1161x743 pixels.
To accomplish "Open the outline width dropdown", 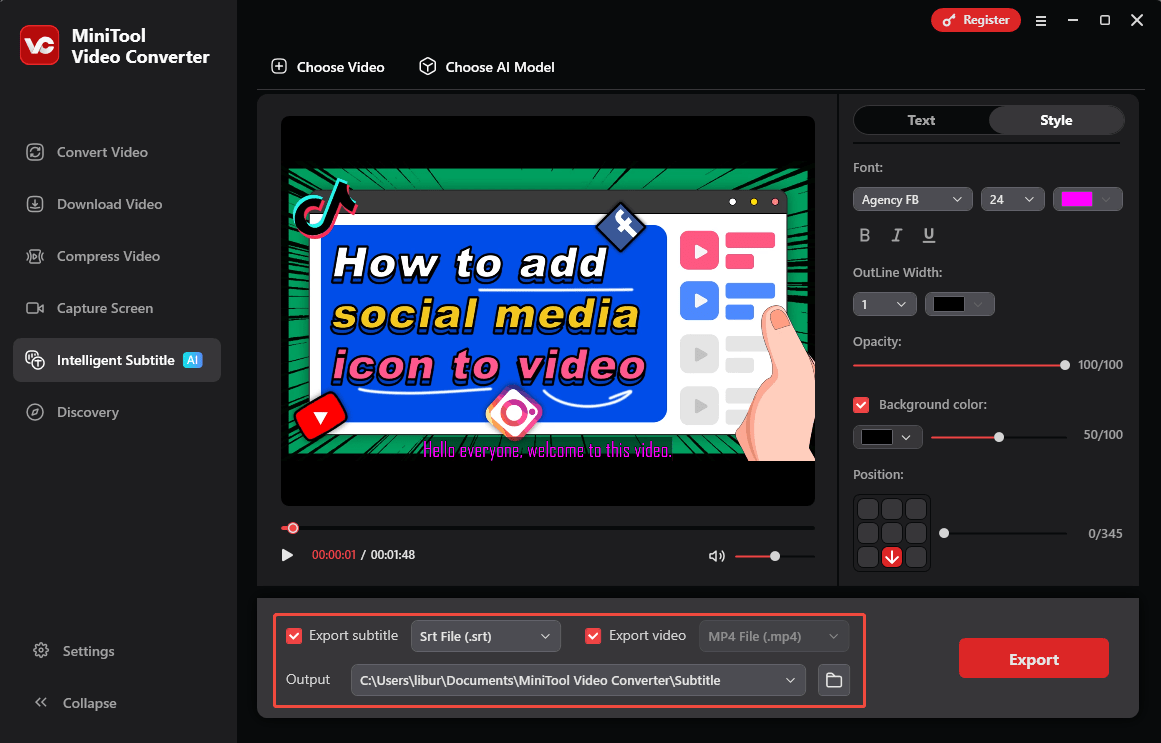I will 885,304.
